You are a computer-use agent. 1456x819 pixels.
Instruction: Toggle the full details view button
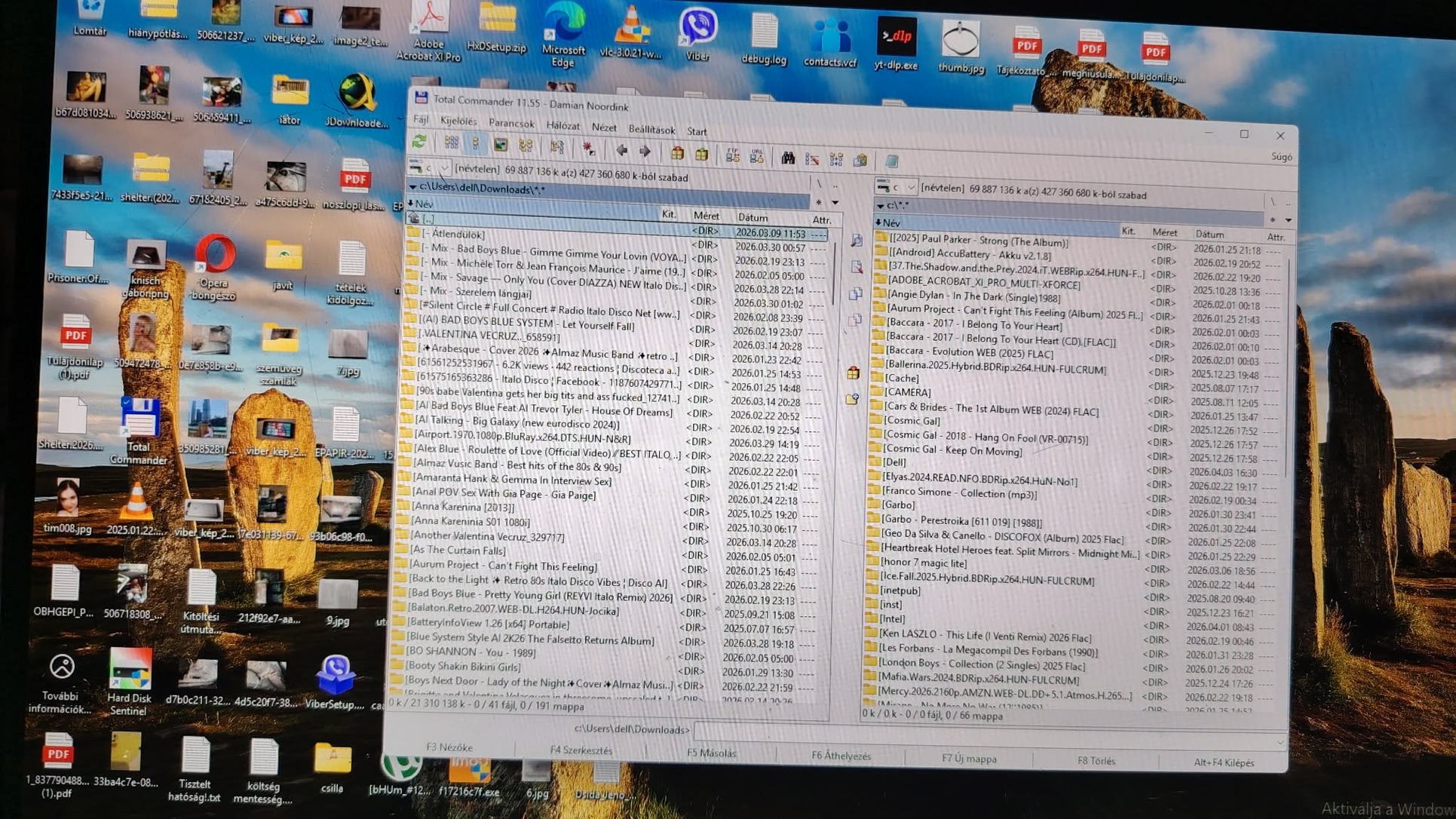click(475, 144)
